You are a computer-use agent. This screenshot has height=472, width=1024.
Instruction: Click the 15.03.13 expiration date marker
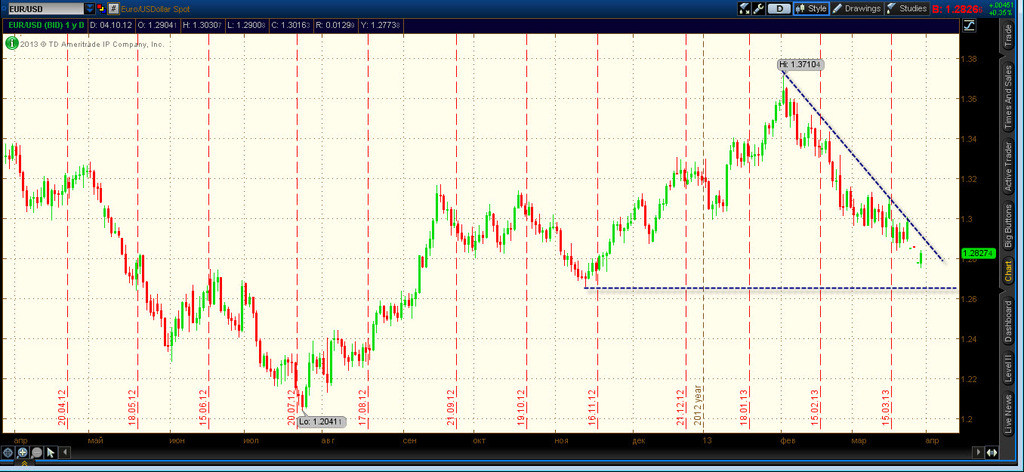coord(886,407)
